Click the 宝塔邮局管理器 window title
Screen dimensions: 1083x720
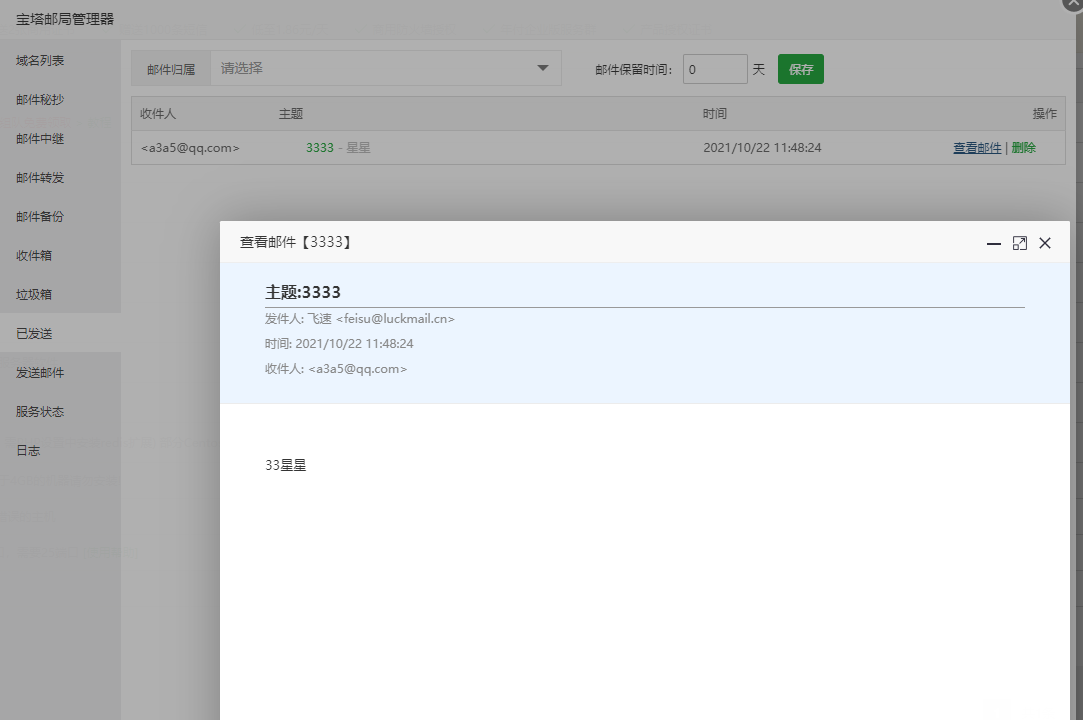coord(65,19)
